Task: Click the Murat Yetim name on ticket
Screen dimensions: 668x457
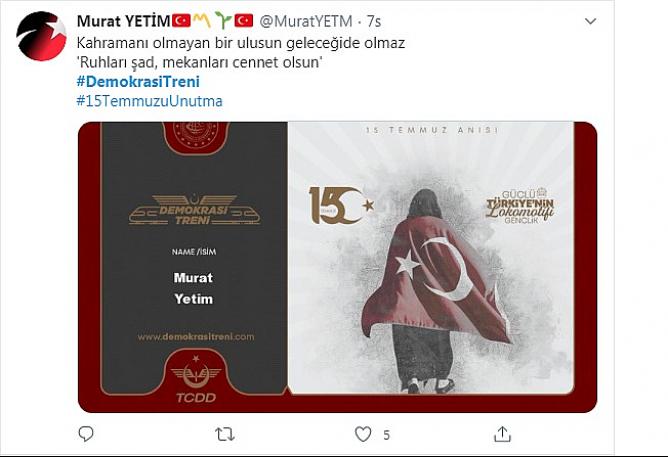Action: pyautogui.click(x=193, y=288)
